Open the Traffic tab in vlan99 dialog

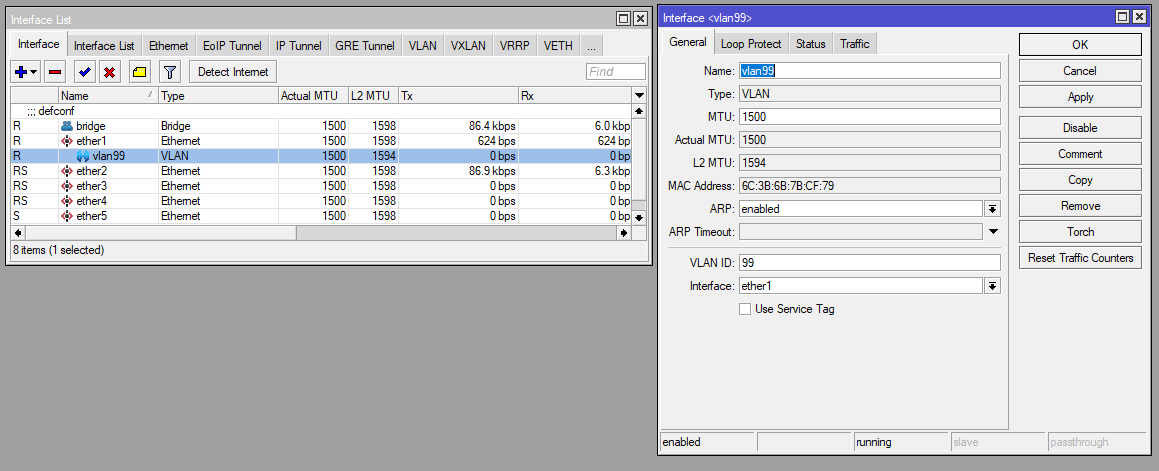(x=855, y=44)
